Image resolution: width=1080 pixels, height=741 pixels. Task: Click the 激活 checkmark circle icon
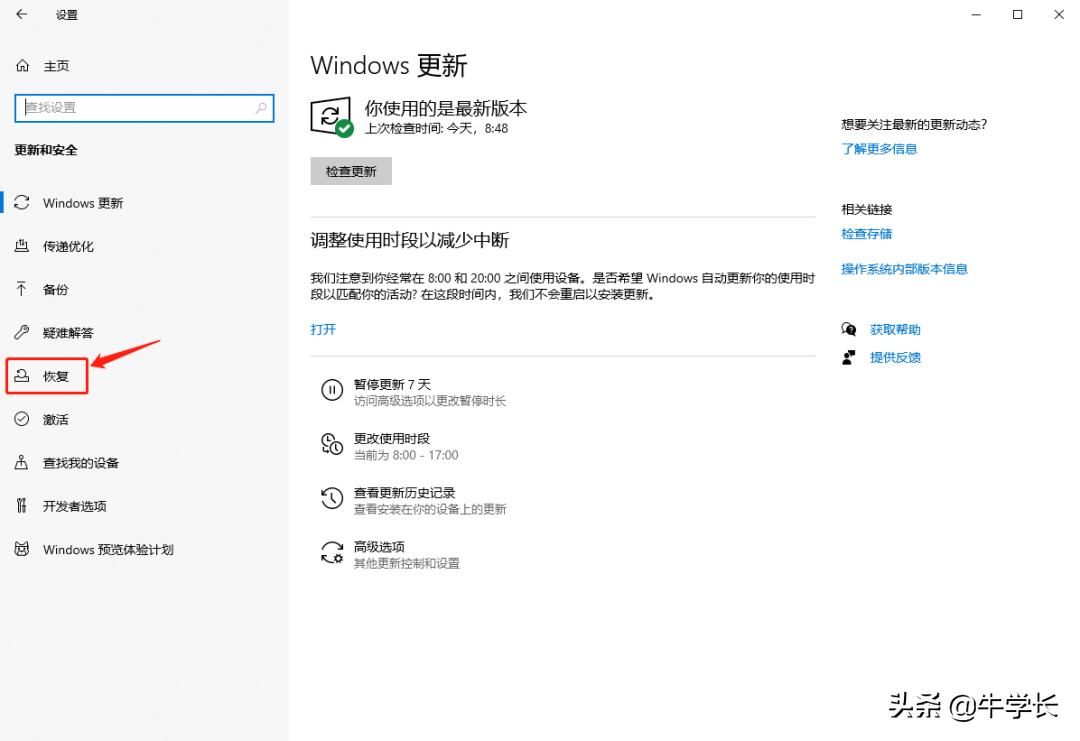click(22, 419)
